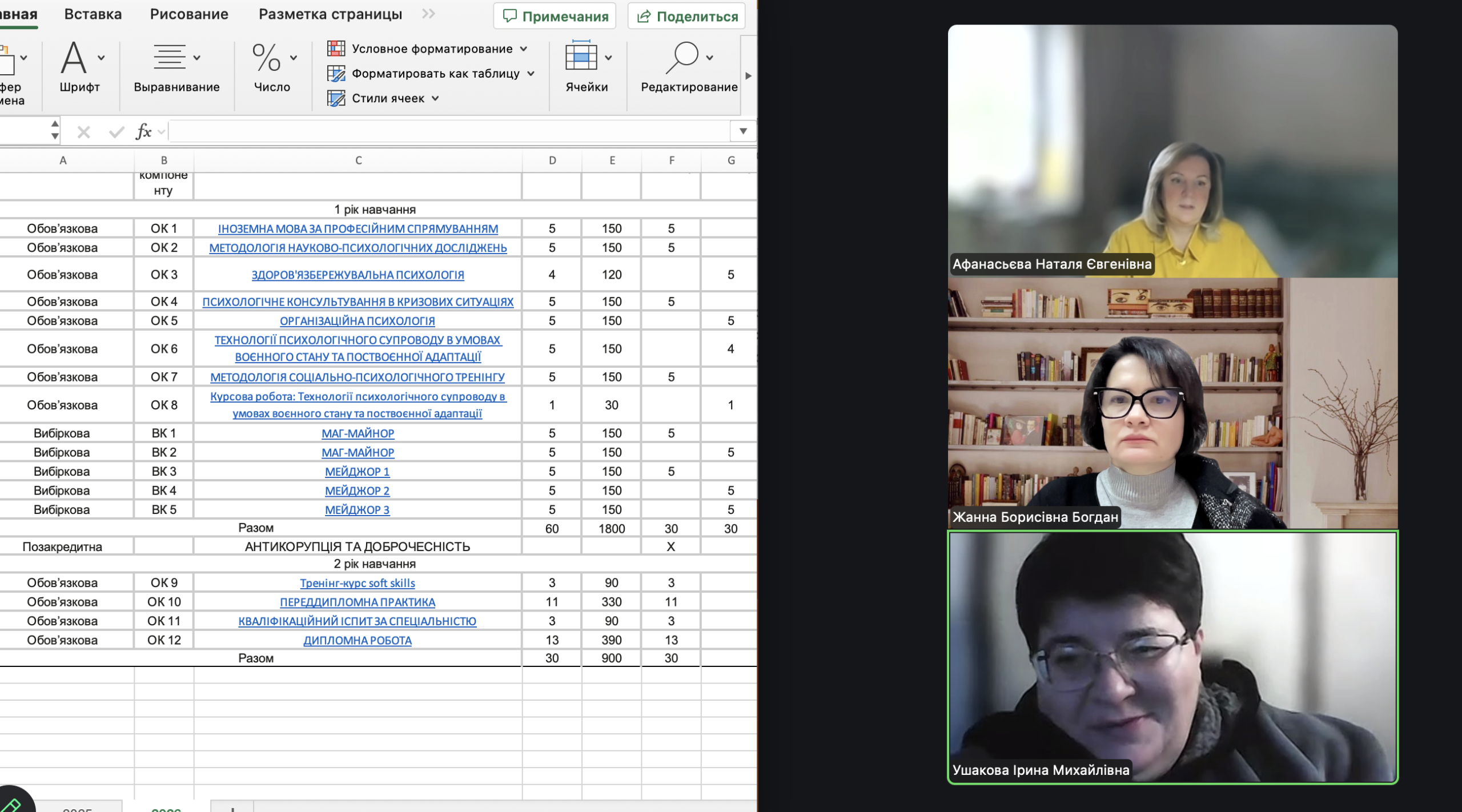Click the Число percent format icon
The height and width of the screenshot is (812, 1462).
(x=267, y=58)
